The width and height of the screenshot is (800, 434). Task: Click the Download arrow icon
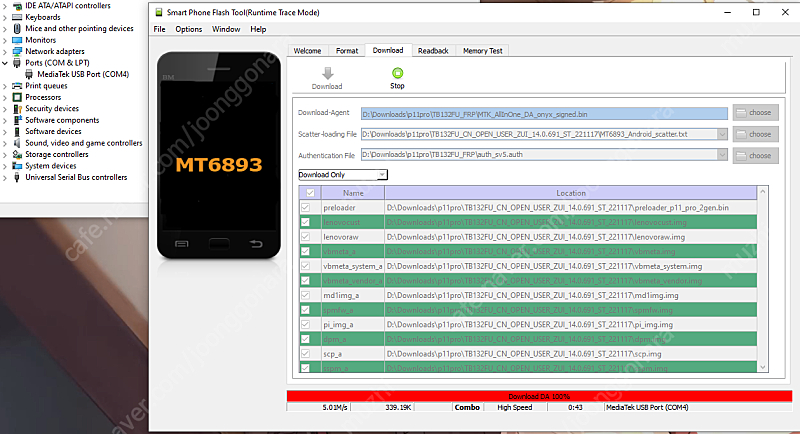(327, 73)
